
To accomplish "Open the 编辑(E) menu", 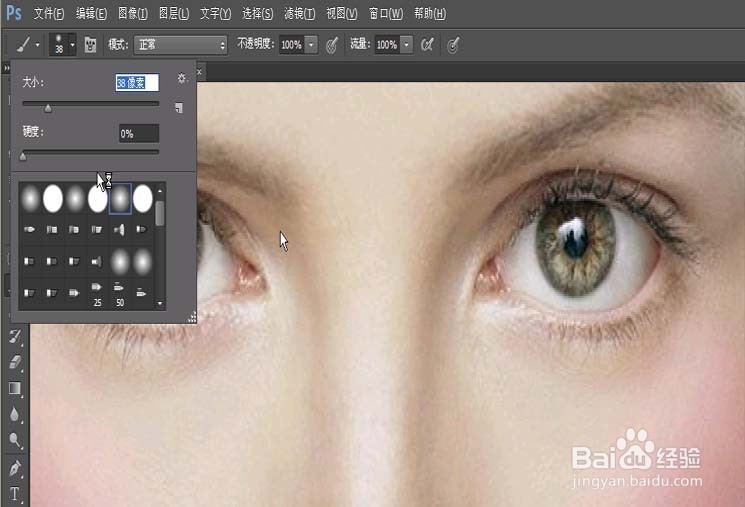I will [91, 13].
